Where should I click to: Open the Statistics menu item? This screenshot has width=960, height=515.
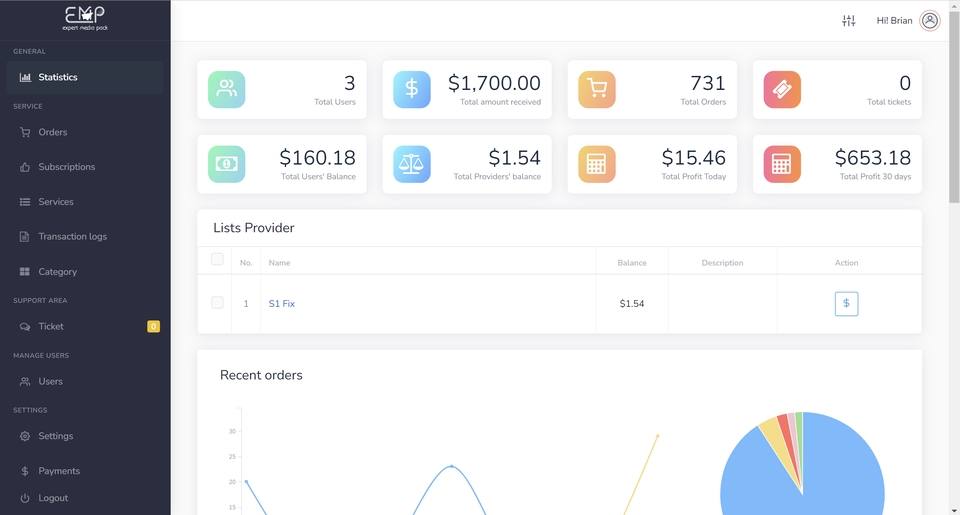pyautogui.click(x=85, y=77)
